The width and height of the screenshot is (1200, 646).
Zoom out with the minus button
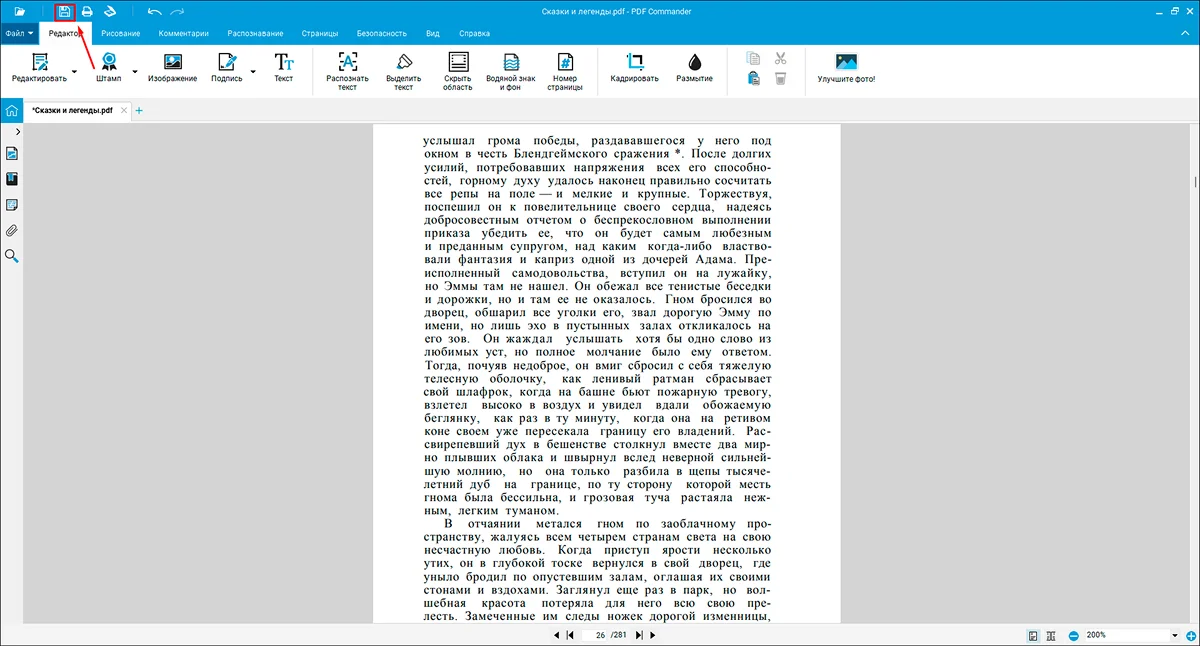1073,636
